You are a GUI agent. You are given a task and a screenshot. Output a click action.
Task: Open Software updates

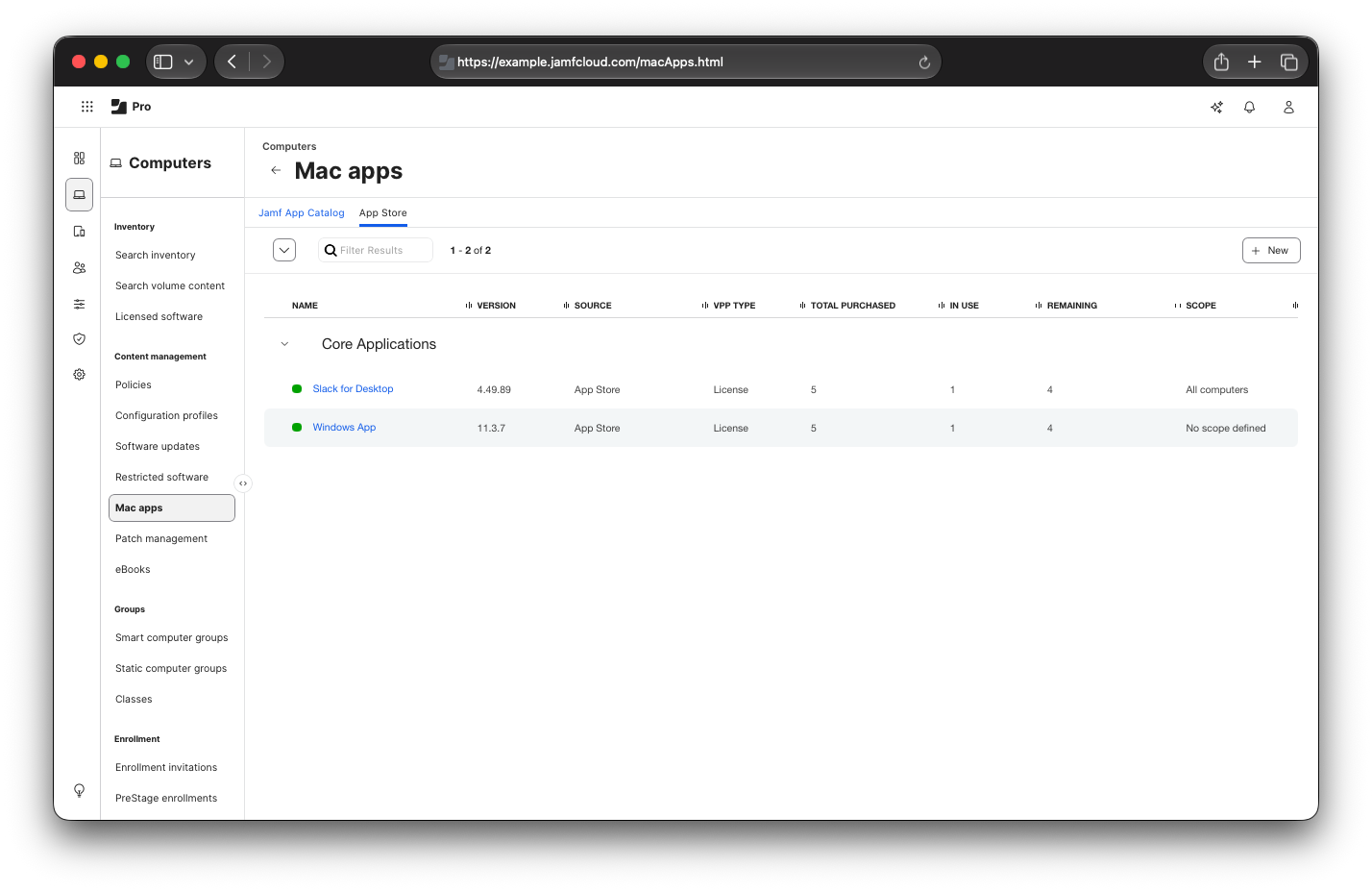(157, 447)
